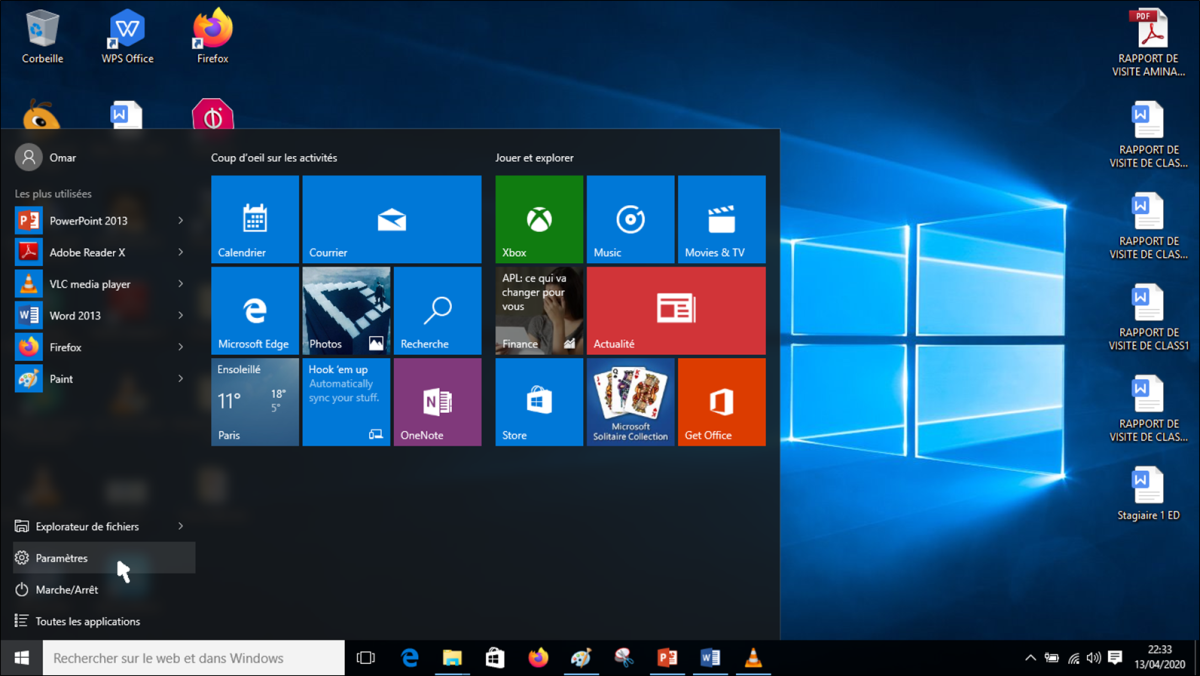The height and width of the screenshot is (676, 1200).
Task: Open the Hook 'em up tile
Action: tap(346, 402)
